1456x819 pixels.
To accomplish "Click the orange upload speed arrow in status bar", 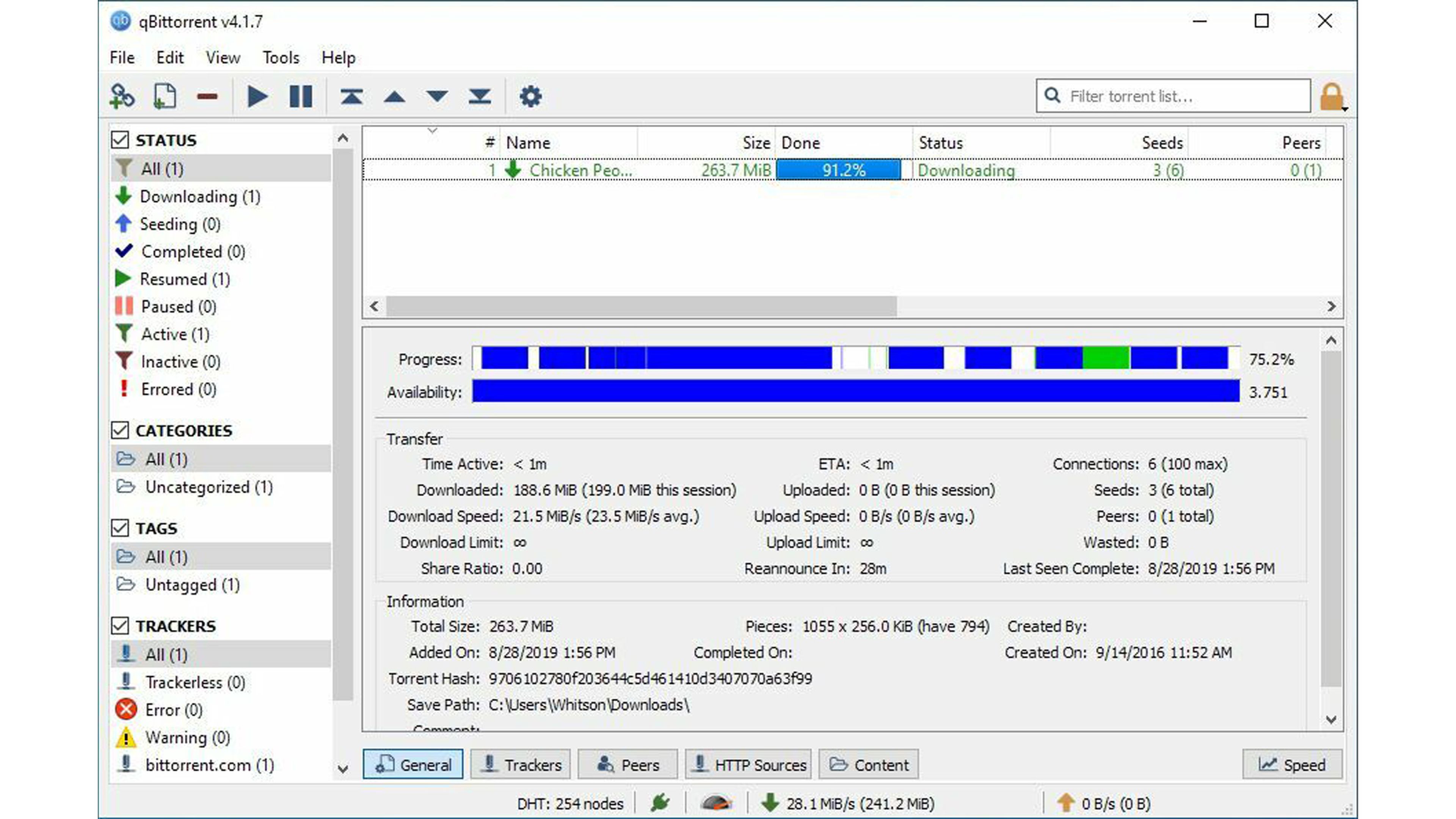I will pyautogui.click(x=1065, y=803).
